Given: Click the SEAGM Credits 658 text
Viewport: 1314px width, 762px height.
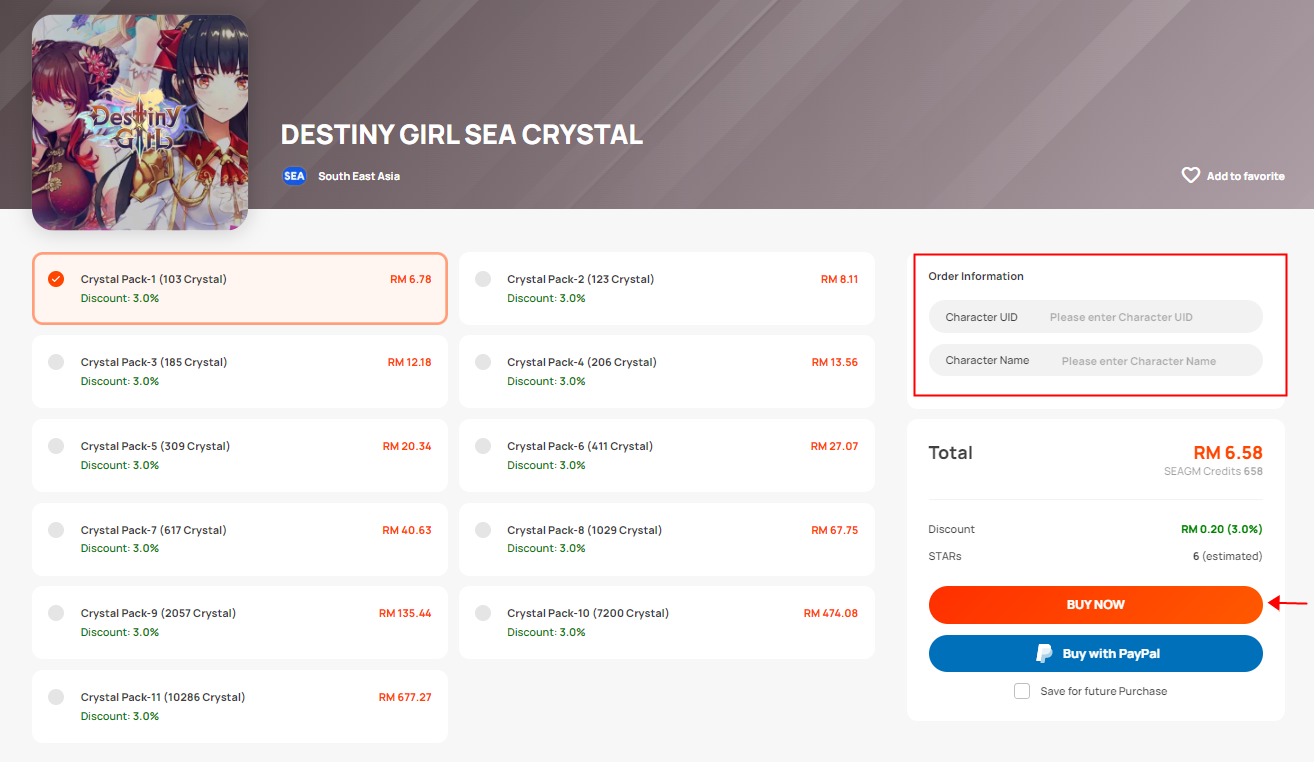Looking at the screenshot, I should tap(1213, 471).
